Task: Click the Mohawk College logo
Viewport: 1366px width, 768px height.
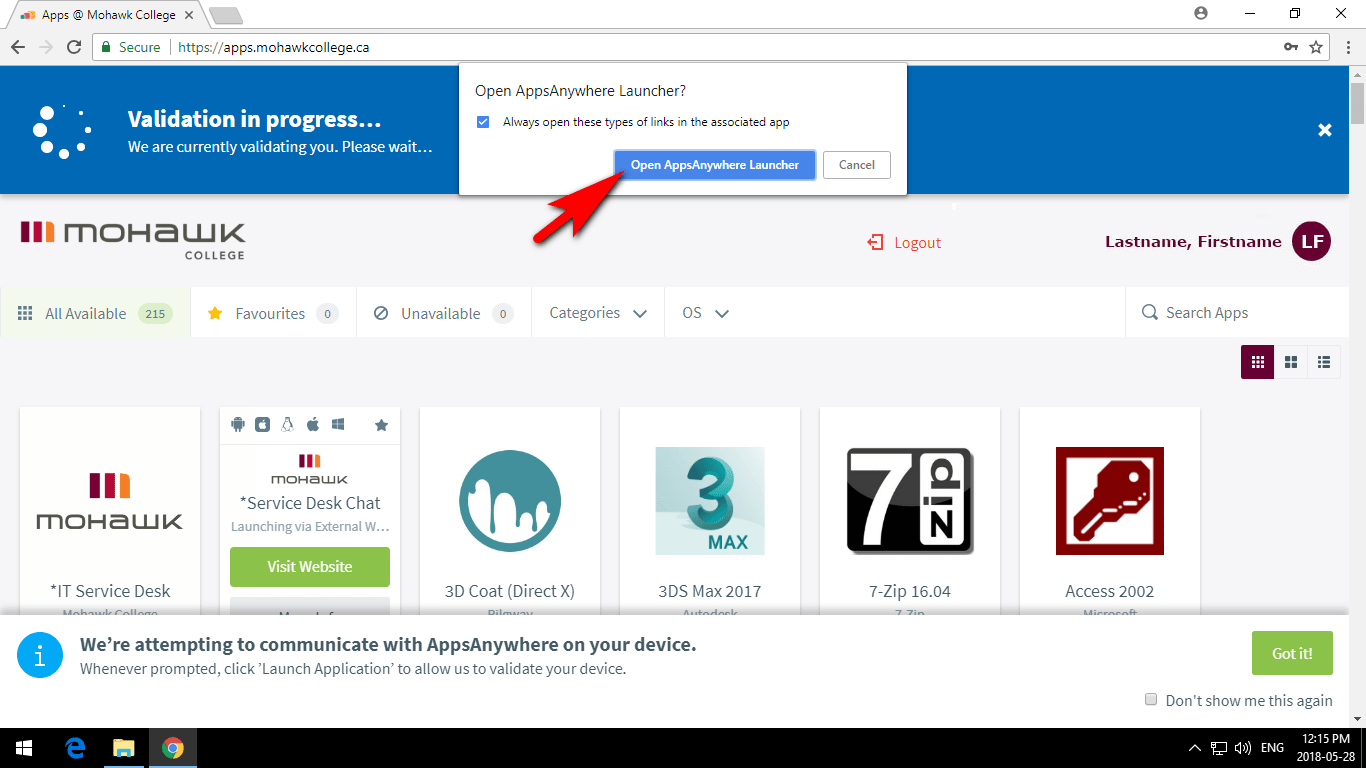Action: pos(133,240)
